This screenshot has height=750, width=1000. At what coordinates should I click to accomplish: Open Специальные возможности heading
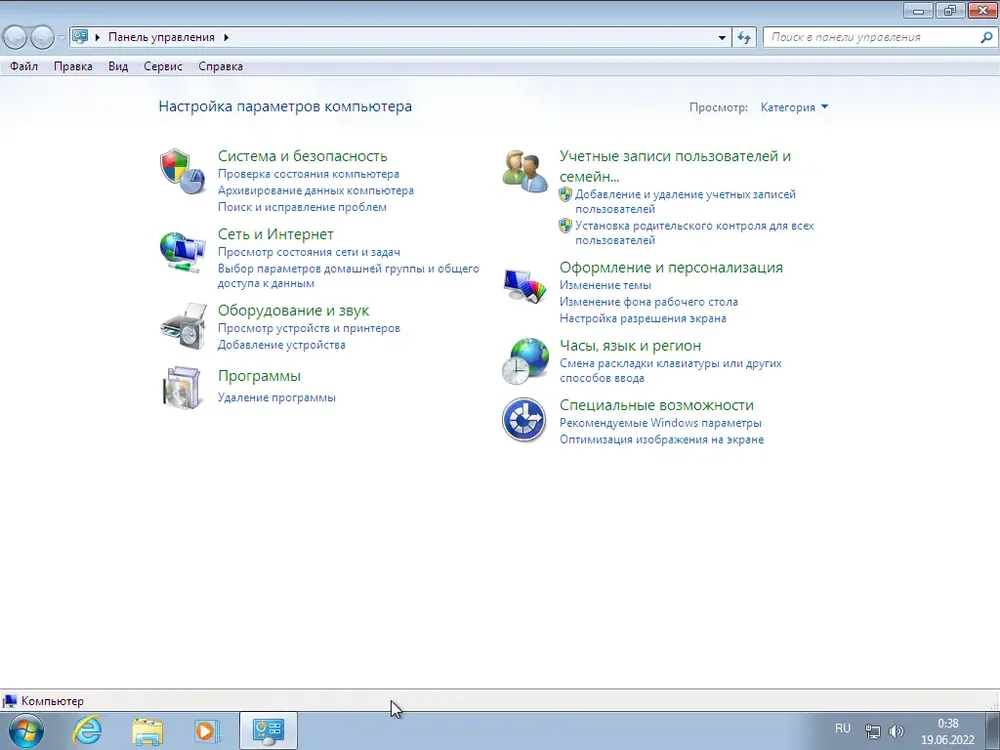click(x=656, y=405)
